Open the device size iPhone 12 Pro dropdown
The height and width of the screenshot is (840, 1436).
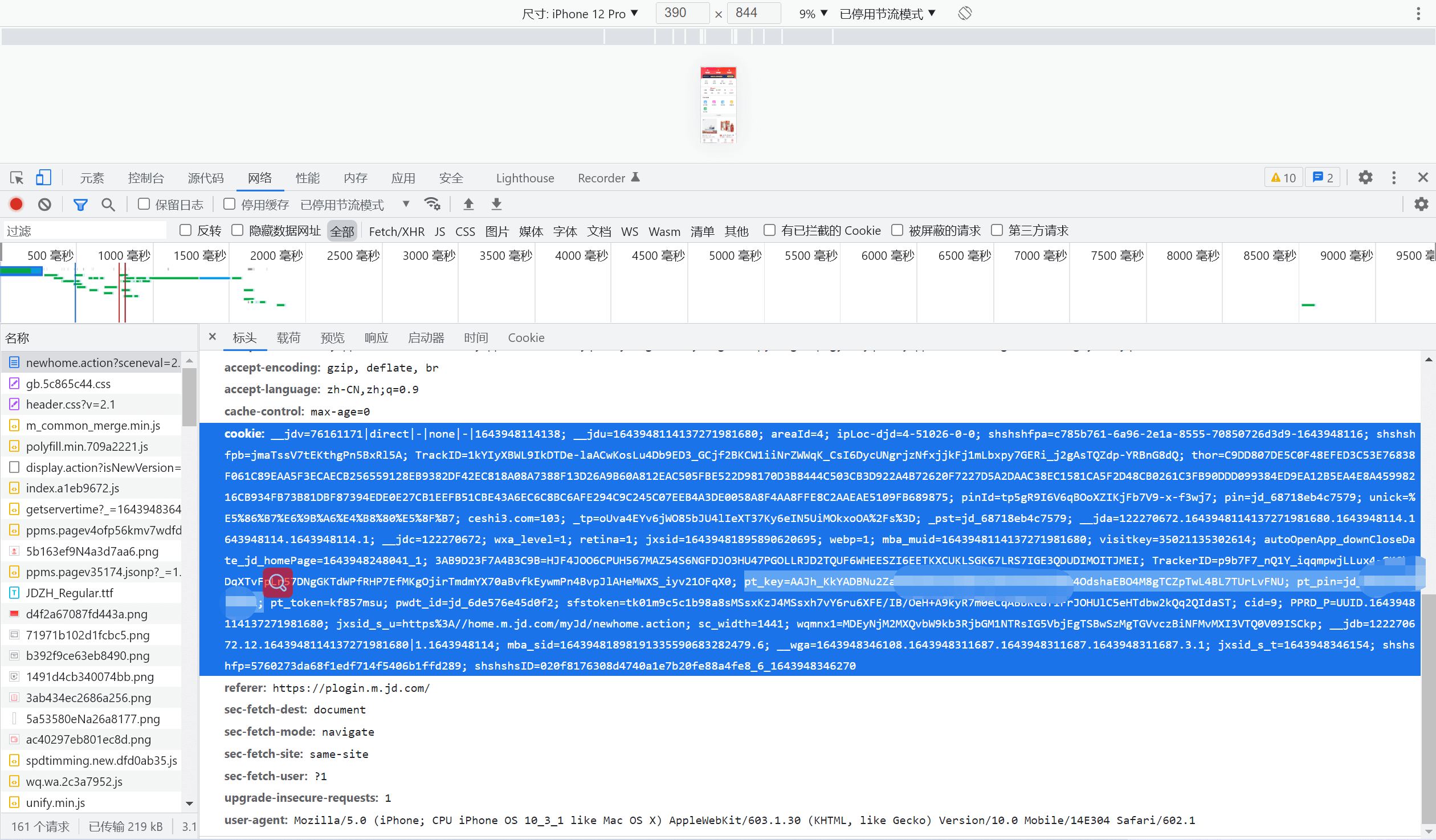tap(580, 14)
